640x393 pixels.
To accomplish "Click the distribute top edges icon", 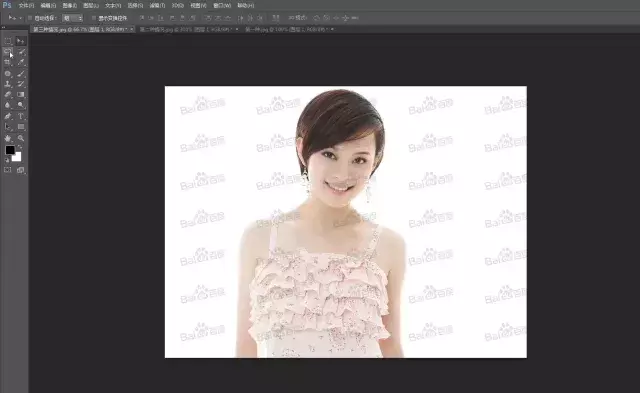I will pyautogui.click(x=208, y=18).
